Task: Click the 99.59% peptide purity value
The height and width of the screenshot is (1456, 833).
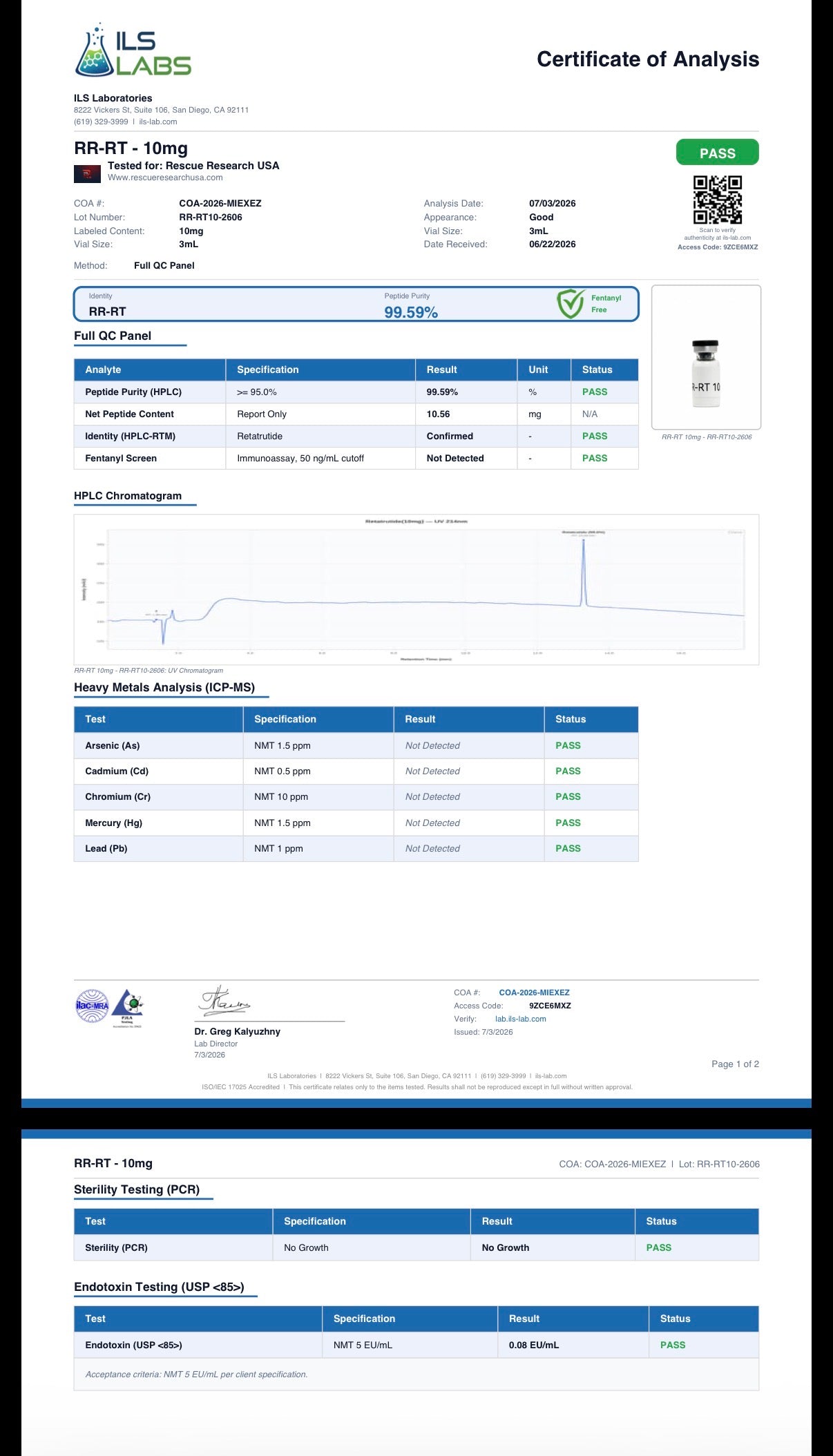Action: (x=411, y=312)
